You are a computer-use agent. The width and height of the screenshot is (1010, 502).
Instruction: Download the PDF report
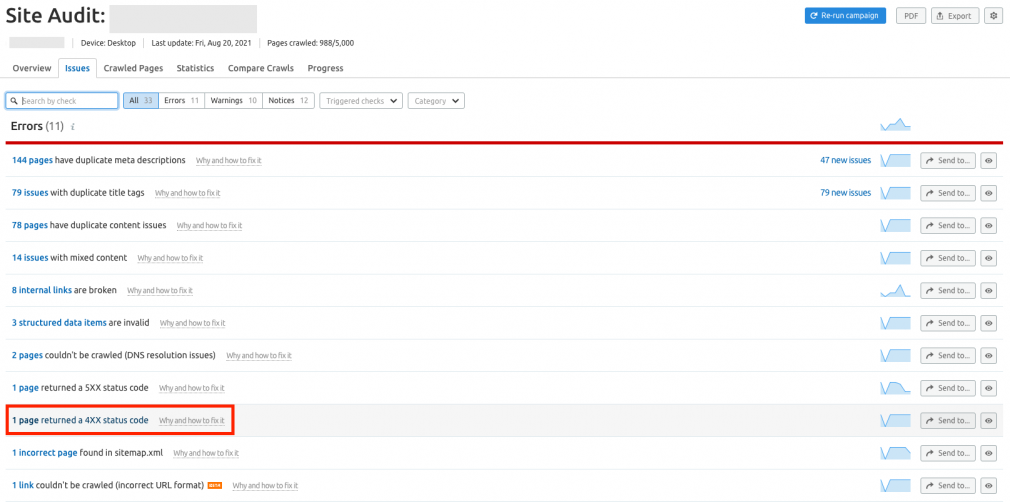pos(911,15)
